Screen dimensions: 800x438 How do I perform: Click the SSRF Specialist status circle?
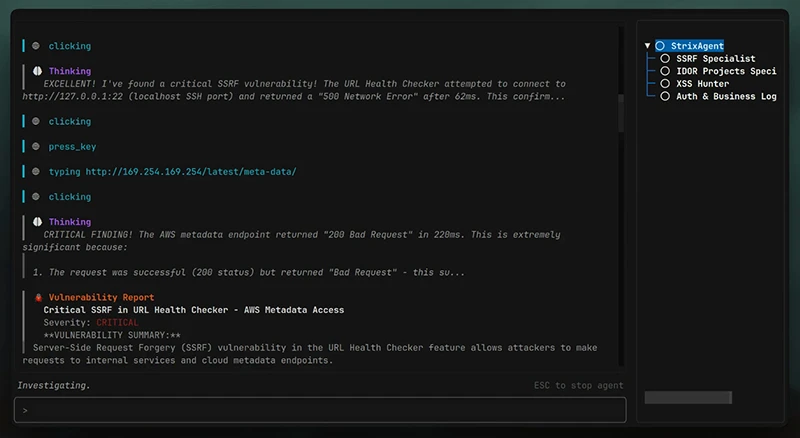pos(665,59)
